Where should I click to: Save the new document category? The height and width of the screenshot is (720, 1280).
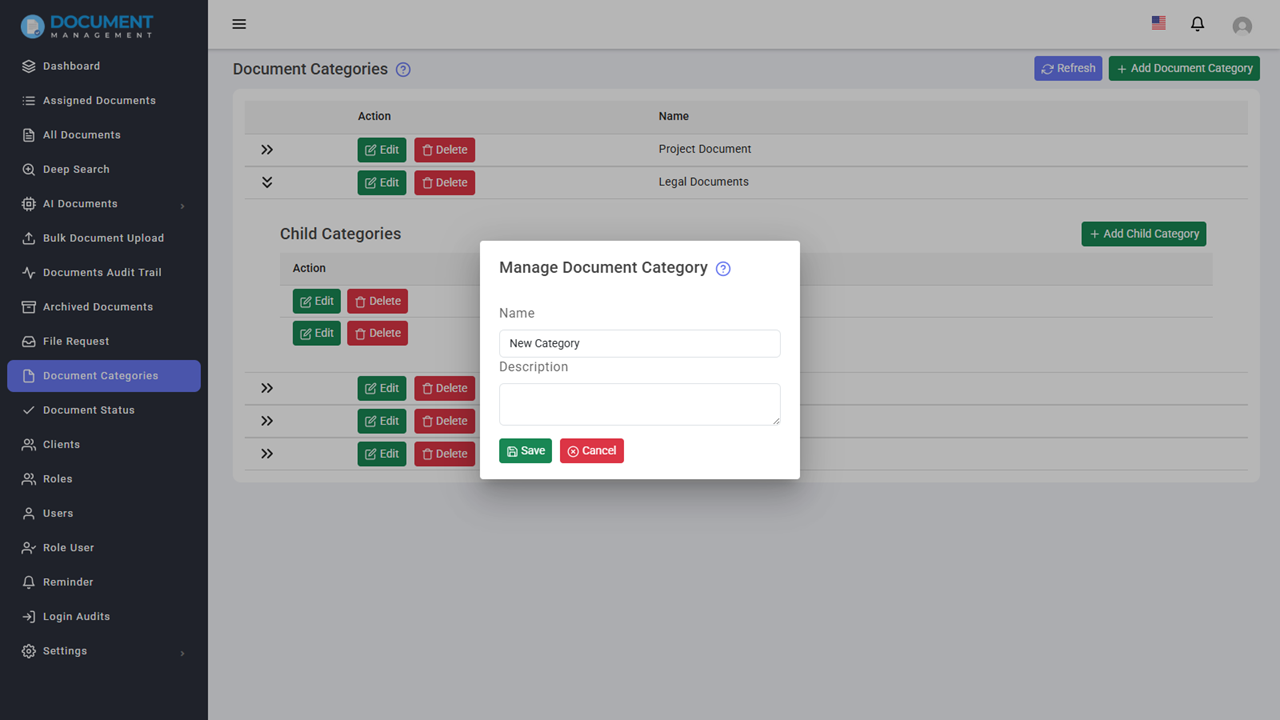pos(525,450)
